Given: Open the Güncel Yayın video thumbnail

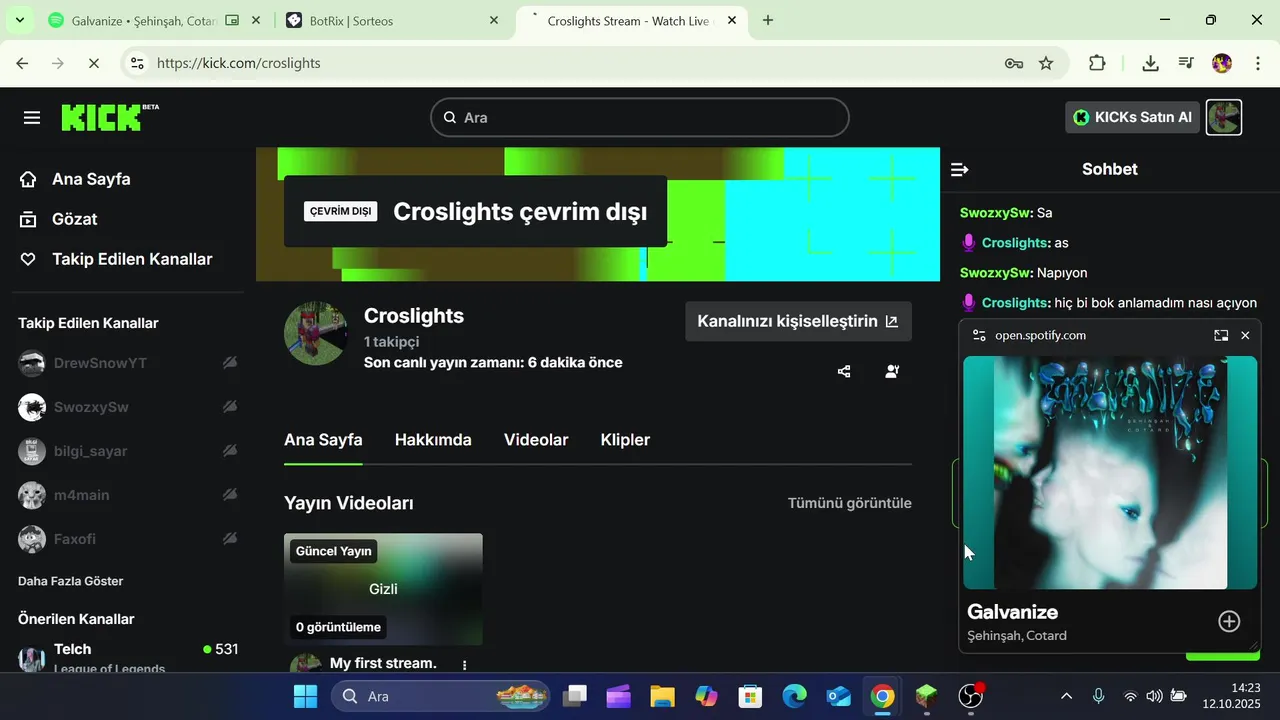Looking at the screenshot, I should 383,589.
